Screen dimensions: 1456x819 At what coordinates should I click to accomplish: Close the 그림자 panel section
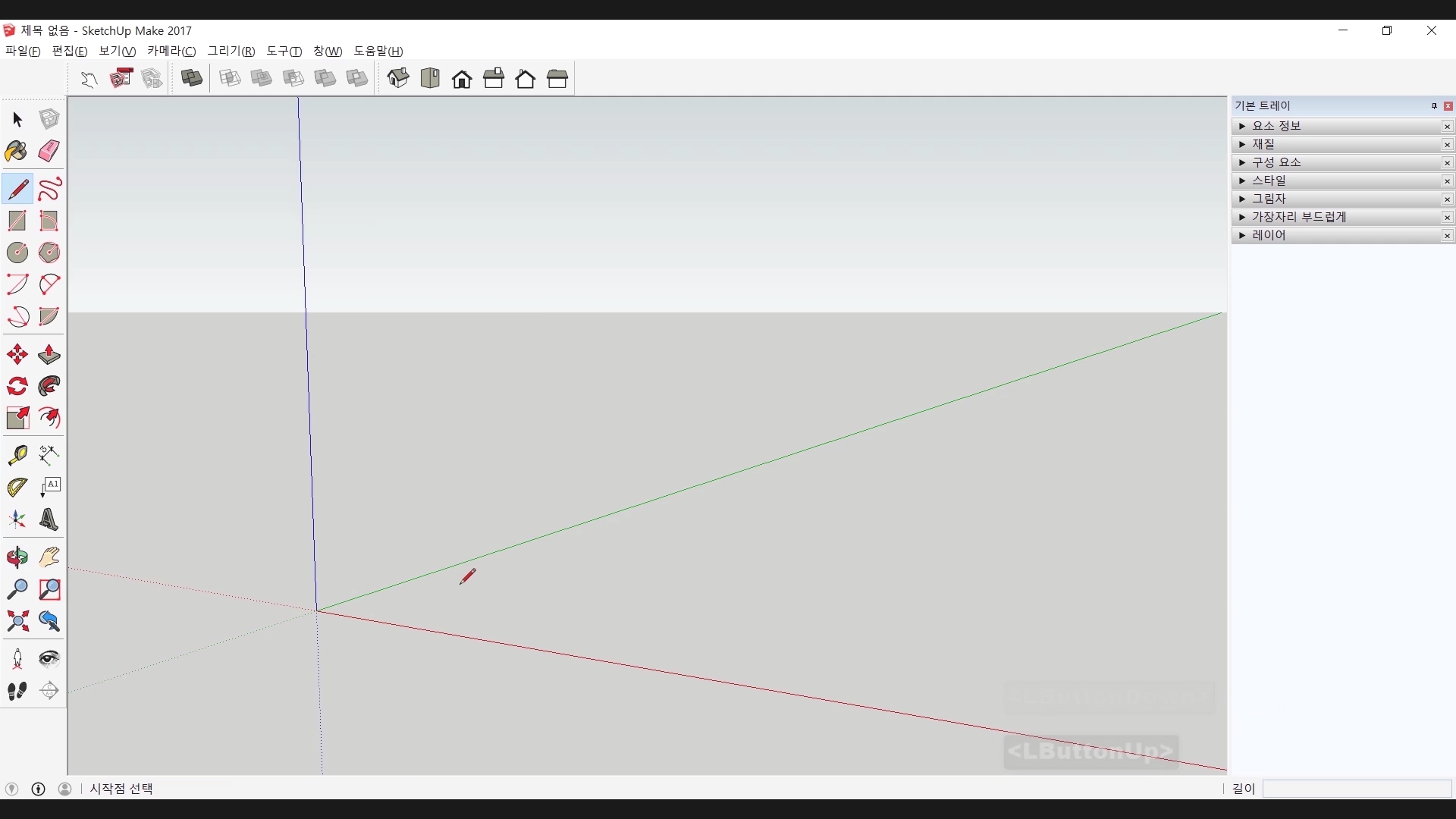click(x=1447, y=199)
